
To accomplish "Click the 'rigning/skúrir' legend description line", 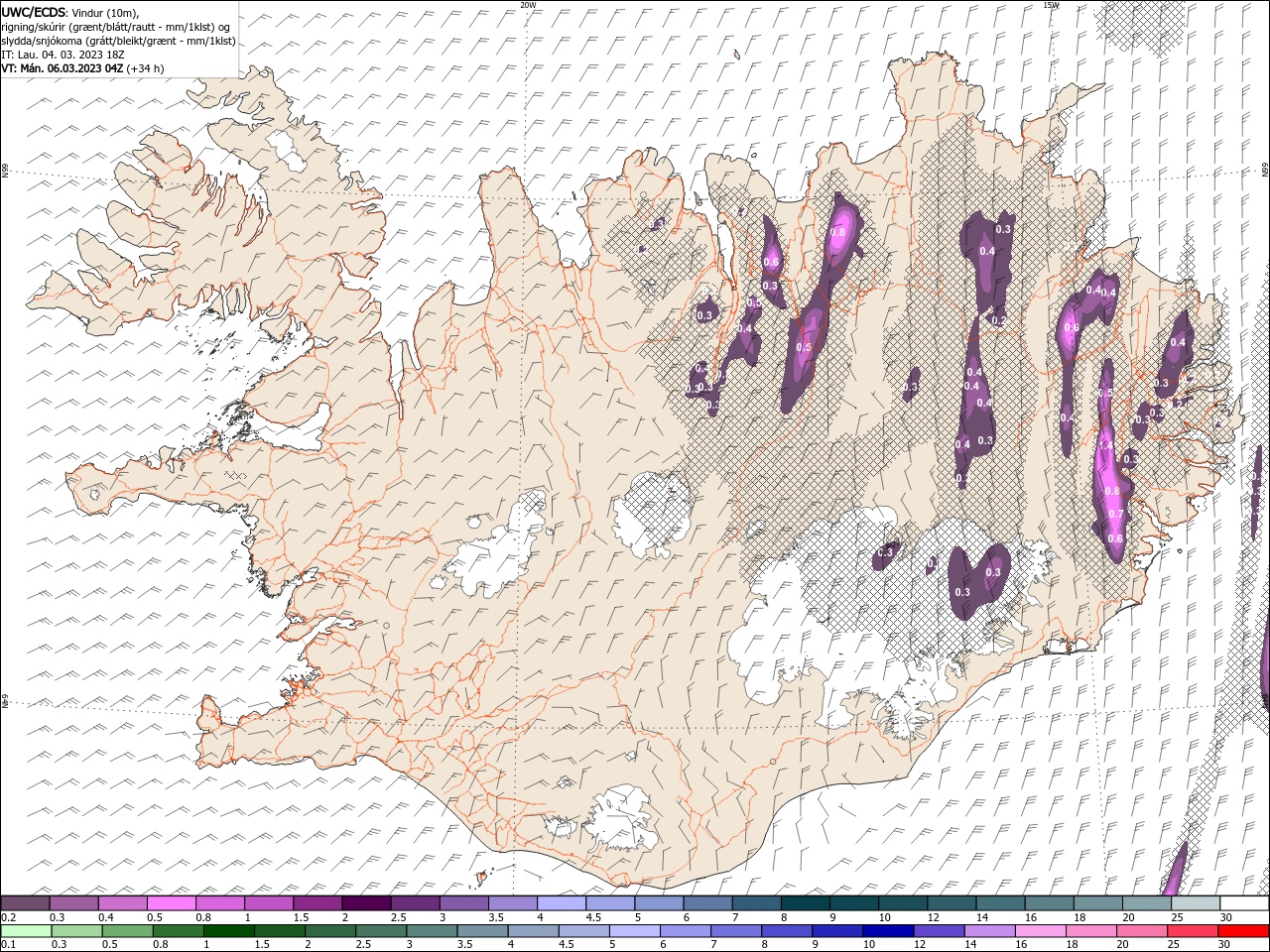I will point(115,27).
